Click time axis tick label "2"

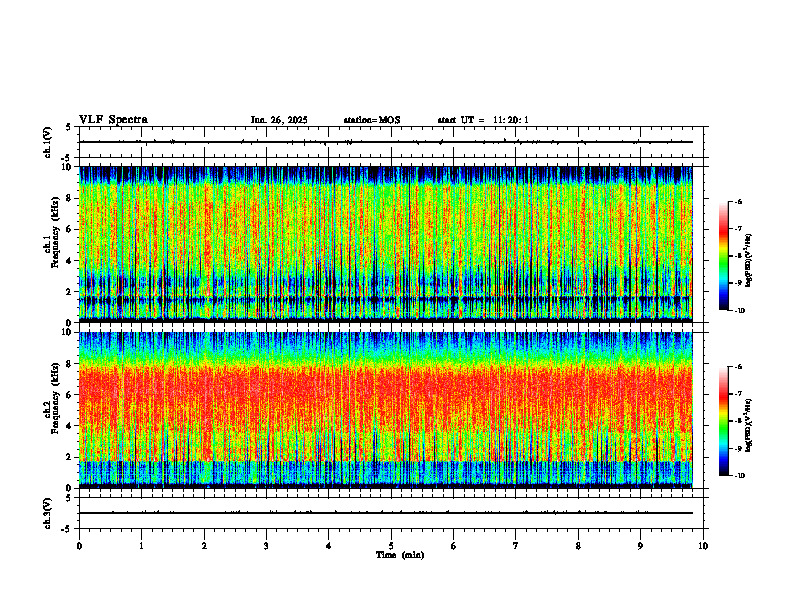click(x=204, y=546)
